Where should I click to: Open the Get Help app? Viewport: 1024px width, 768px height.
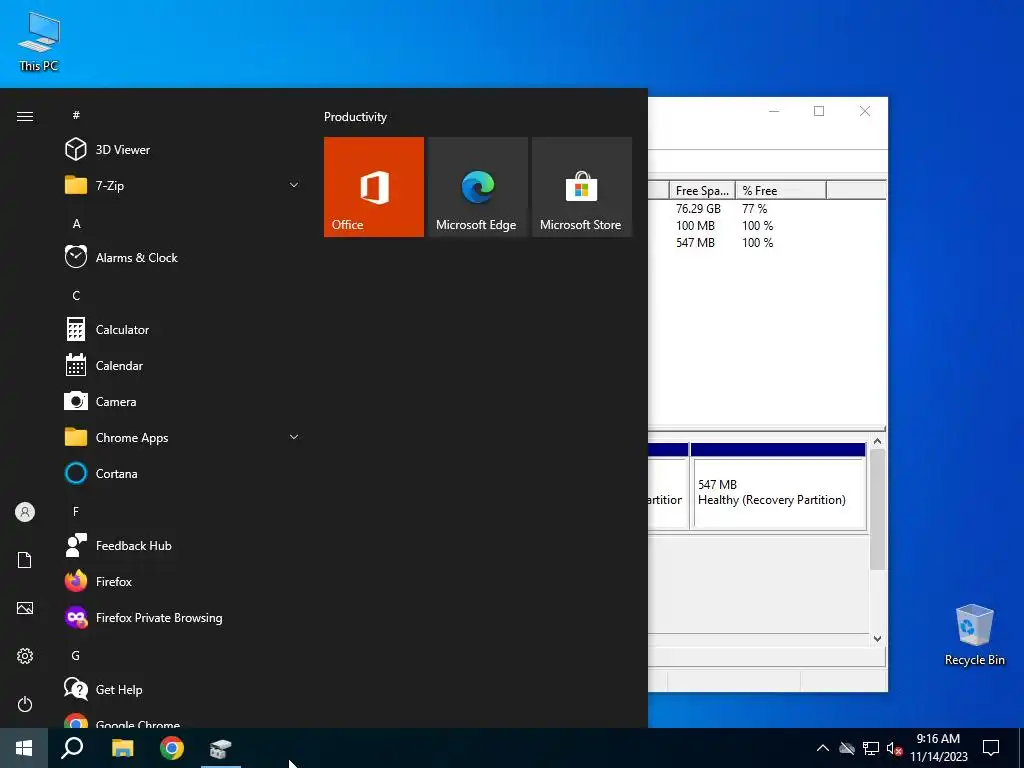pyautogui.click(x=183, y=690)
